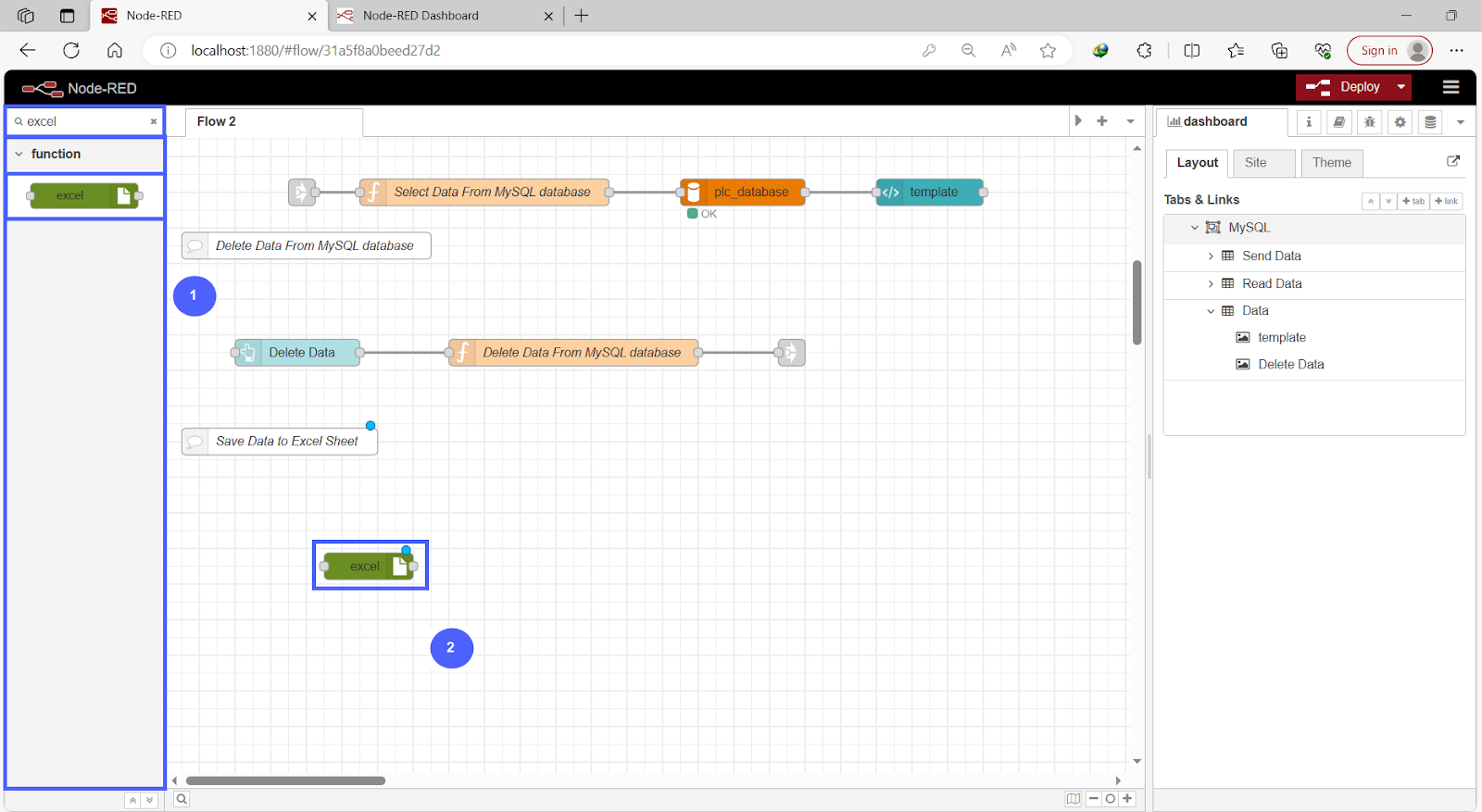Select the plc_database MySQL node
The image size is (1482, 812).
point(743,192)
